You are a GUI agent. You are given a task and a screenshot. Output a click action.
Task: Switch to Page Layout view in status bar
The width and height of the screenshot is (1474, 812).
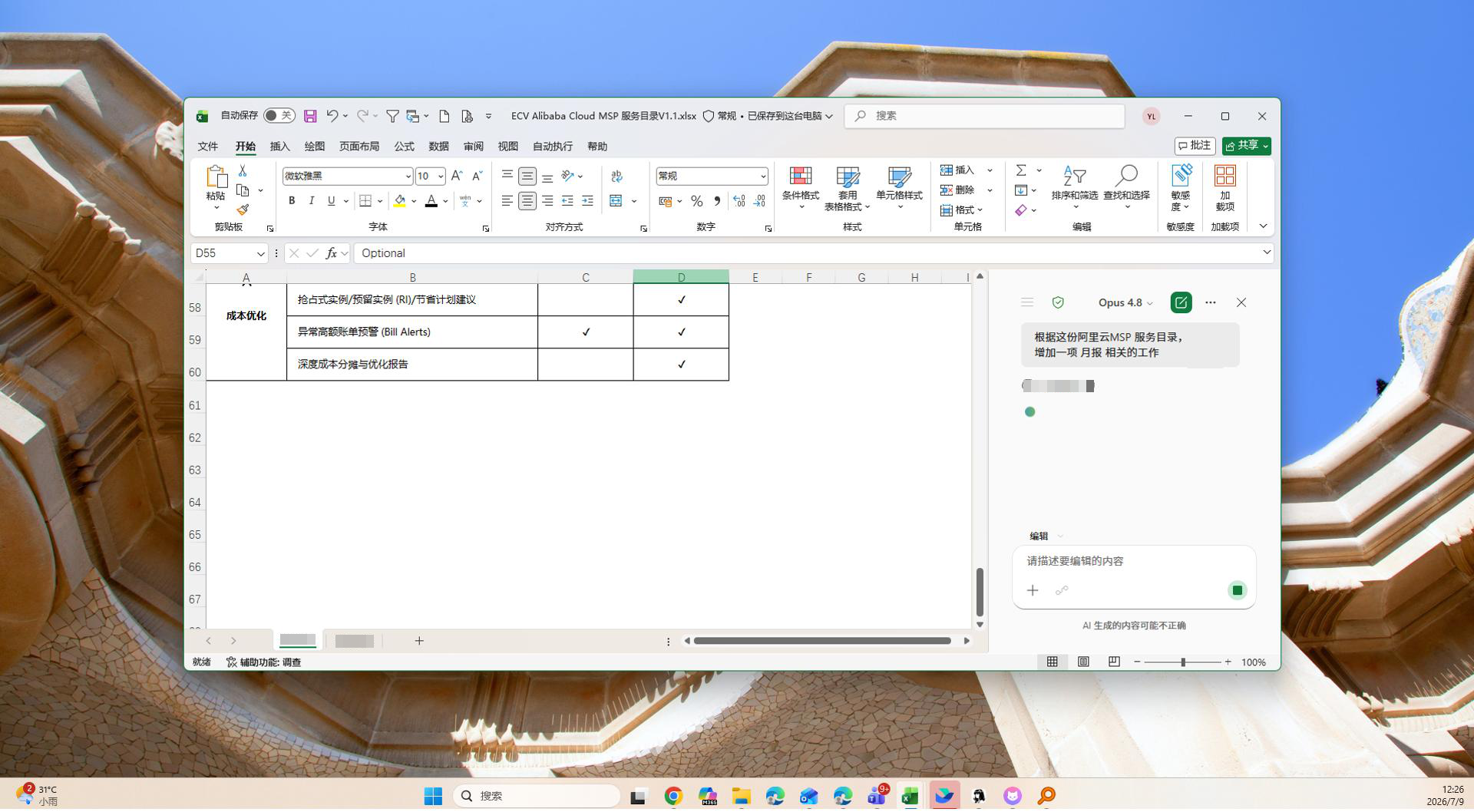click(x=1083, y=662)
